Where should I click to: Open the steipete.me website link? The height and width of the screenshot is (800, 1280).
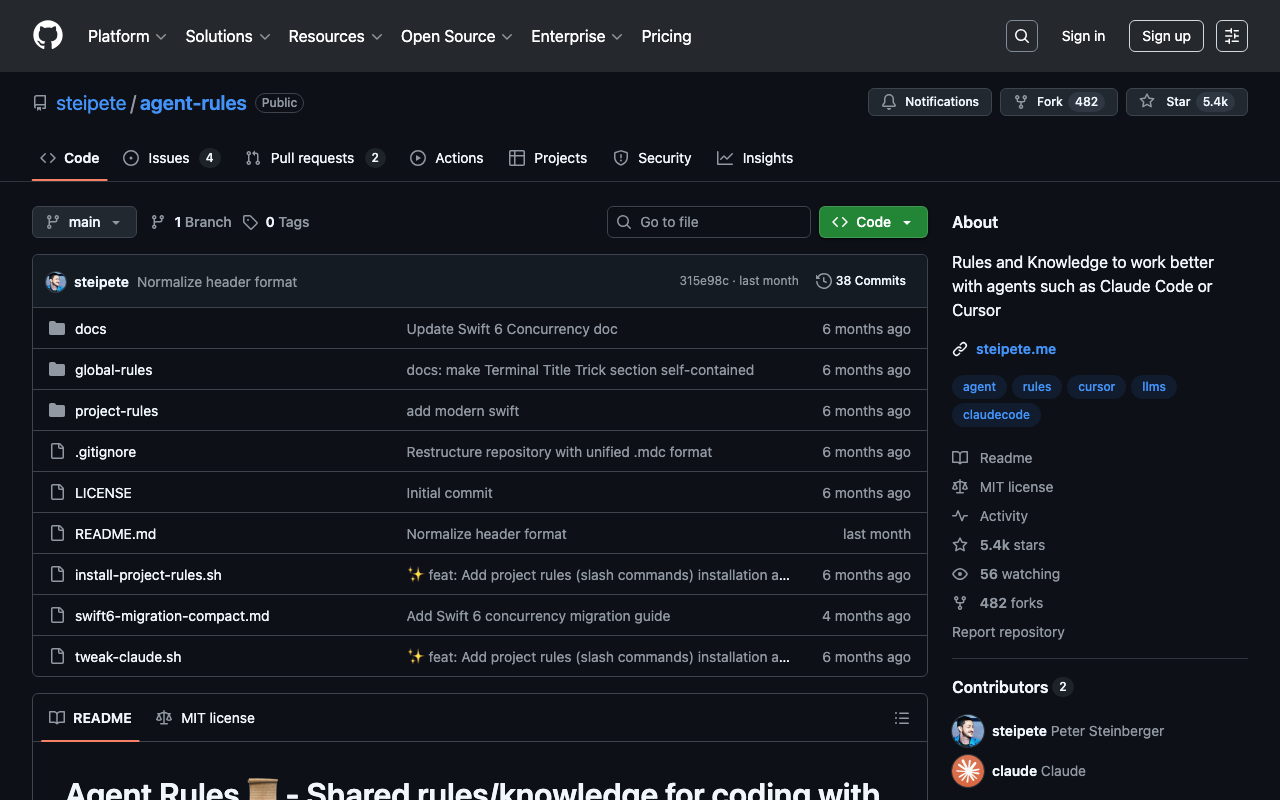(x=1015, y=349)
